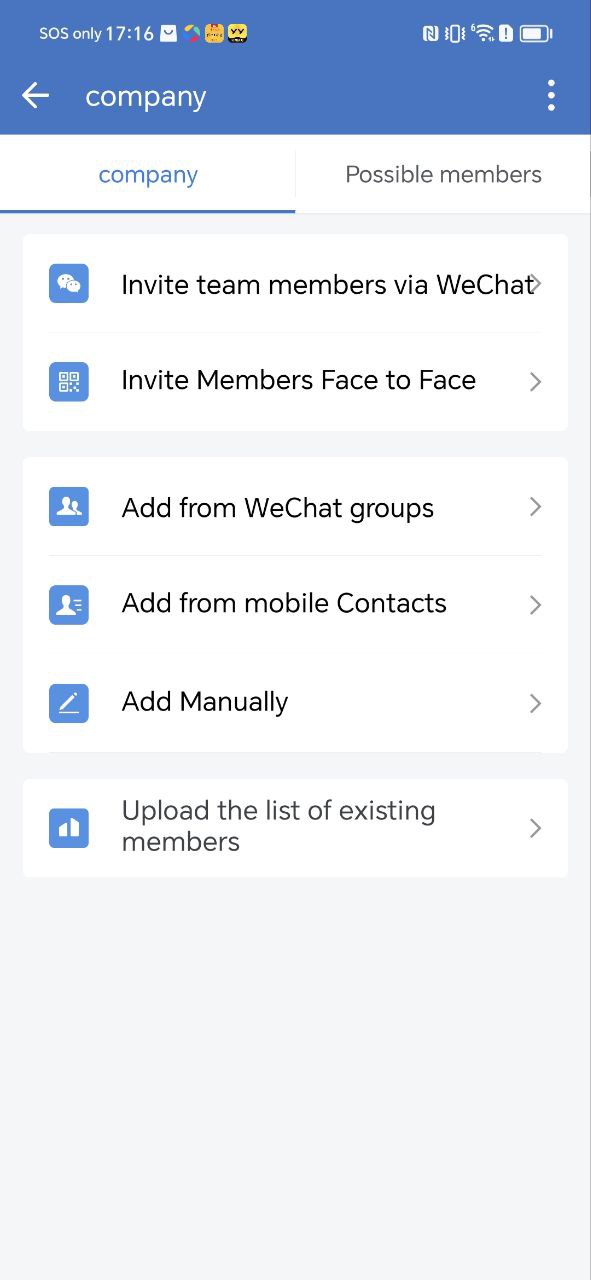Image resolution: width=591 pixels, height=1280 pixels.
Task: Tap the pencil Add Manually icon
Action: click(x=69, y=703)
